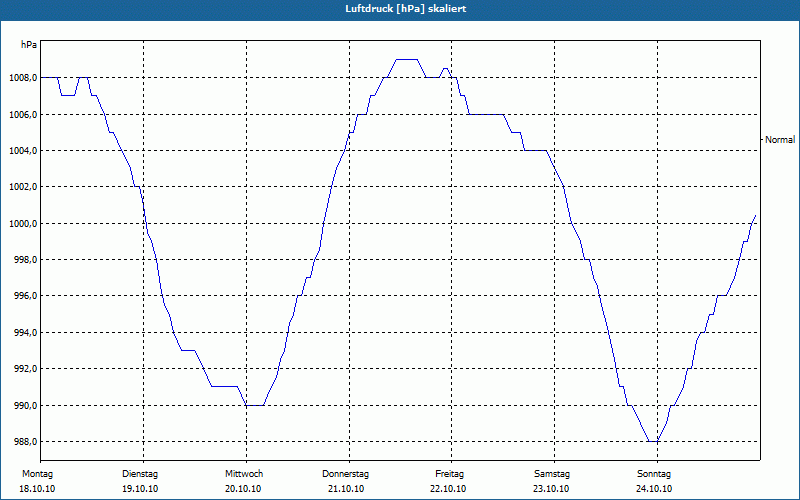Click the 'Montag' day label
Viewport: 800px width, 500px height.
[x=37, y=474]
